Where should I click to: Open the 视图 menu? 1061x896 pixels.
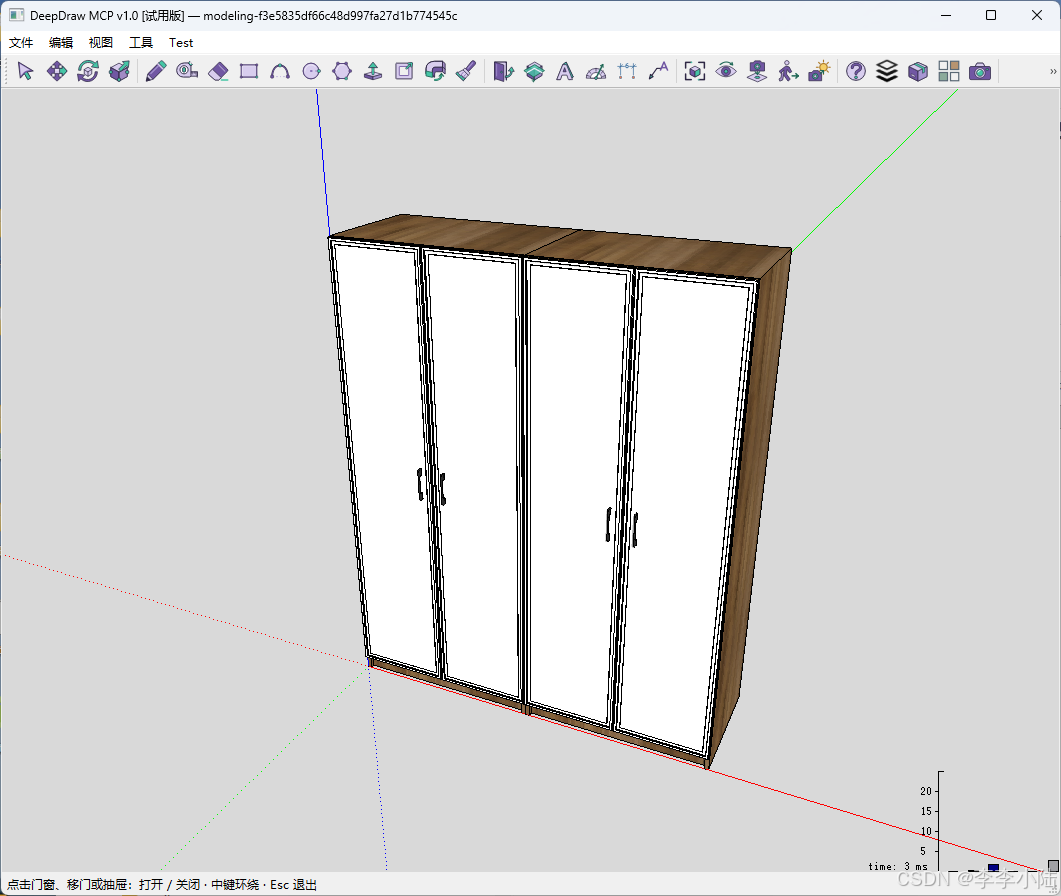pyautogui.click(x=101, y=43)
